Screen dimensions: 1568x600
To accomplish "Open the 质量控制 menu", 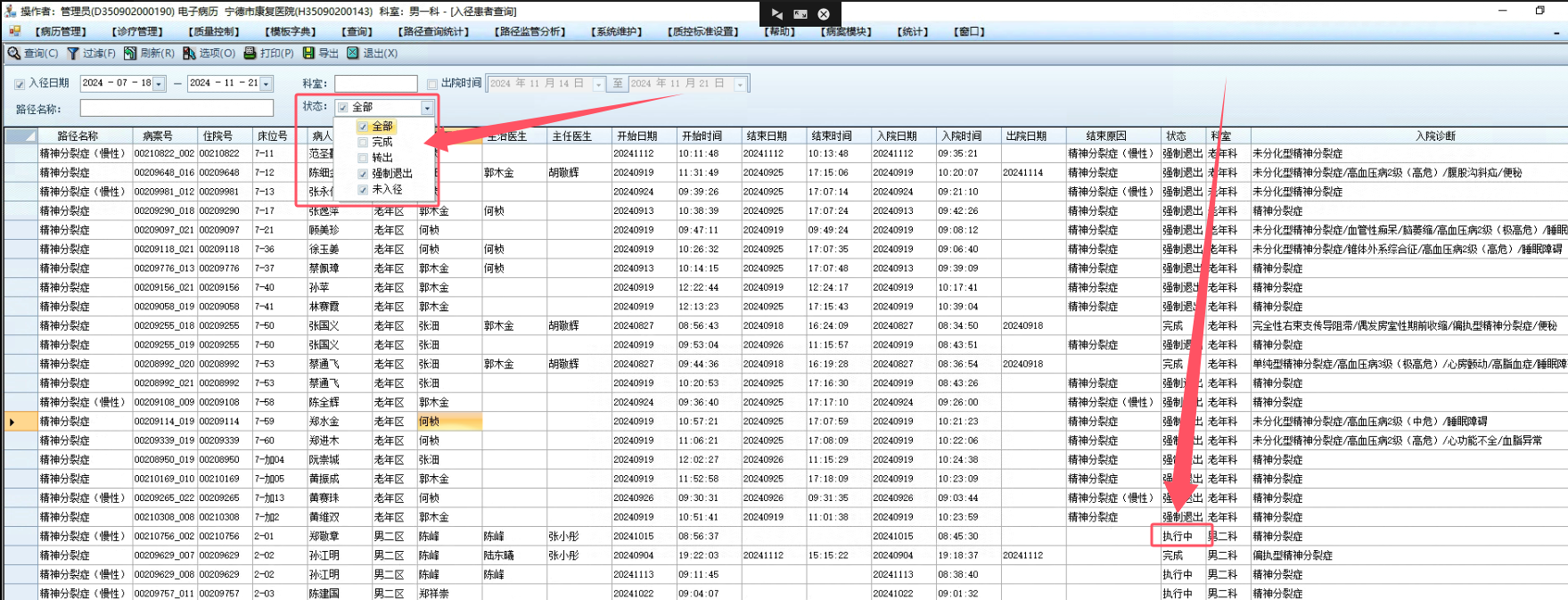I will (214, 32).
